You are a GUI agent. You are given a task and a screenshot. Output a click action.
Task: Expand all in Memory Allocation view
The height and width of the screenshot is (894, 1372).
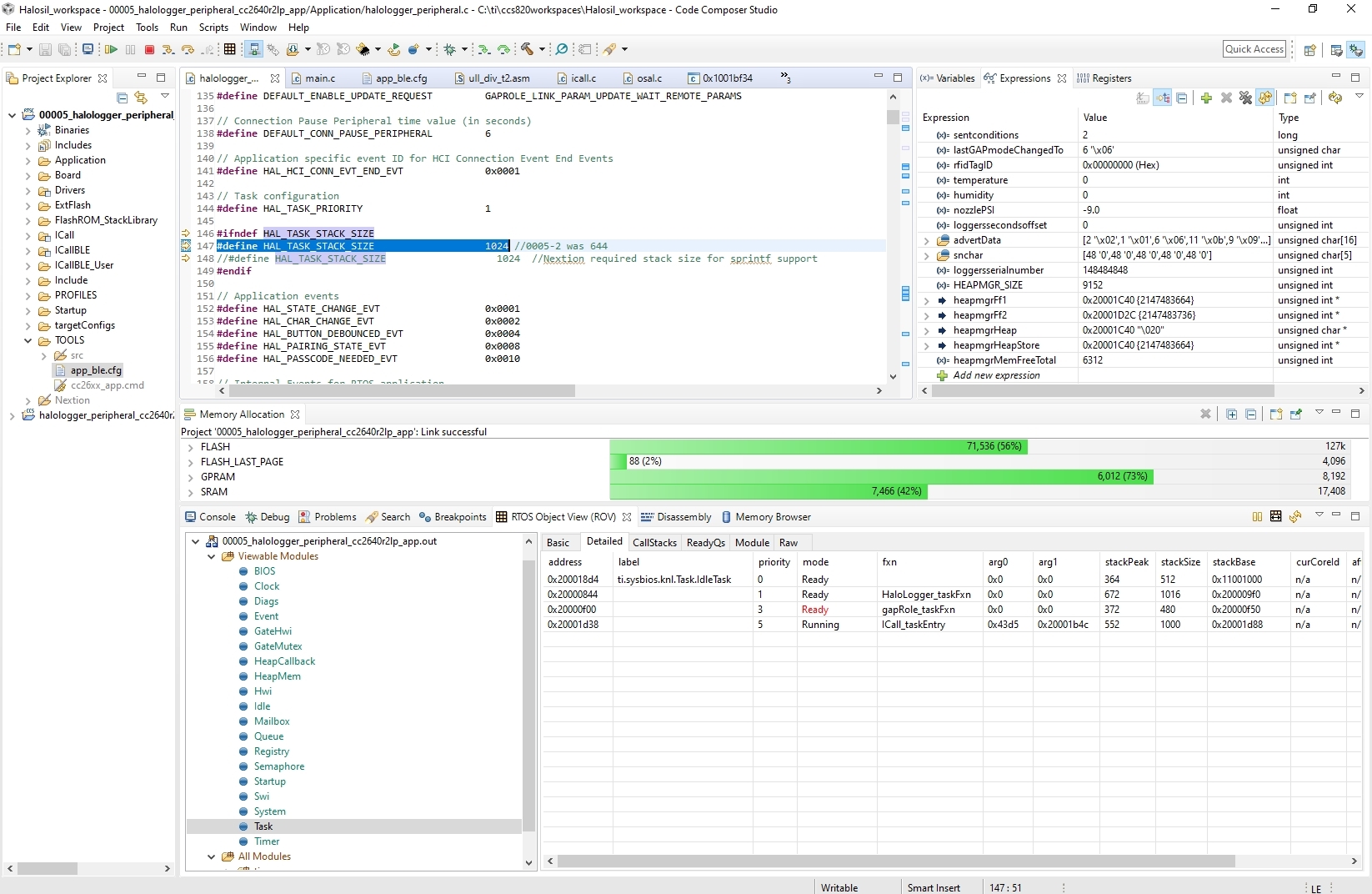(1231, 414)
